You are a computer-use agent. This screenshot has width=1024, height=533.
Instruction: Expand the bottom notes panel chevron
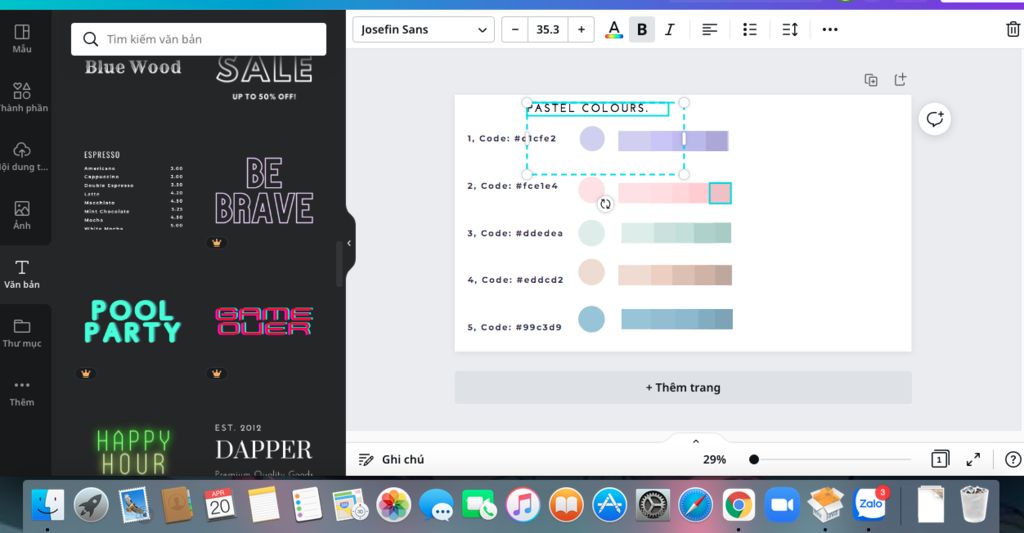point(696,441)
